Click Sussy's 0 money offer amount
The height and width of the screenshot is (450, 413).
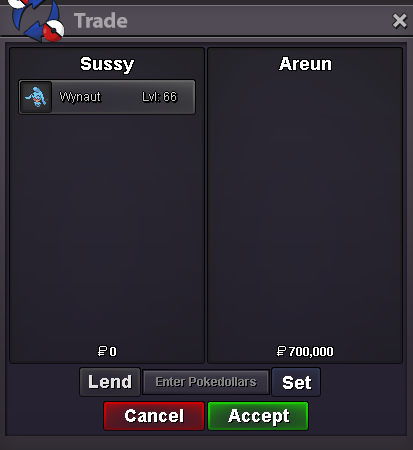(x=113, y=351)
